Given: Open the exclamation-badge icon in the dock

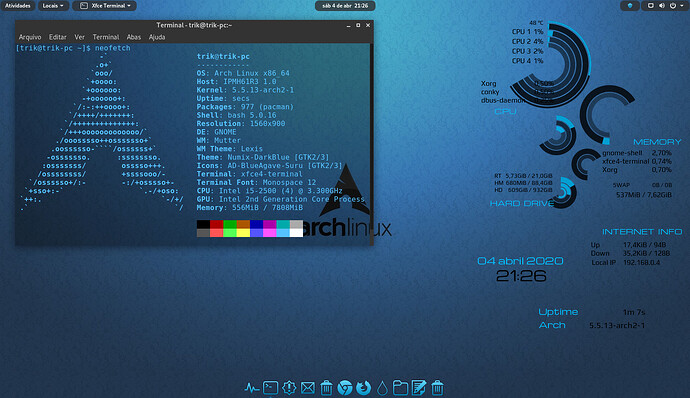Looking at the screenshot, I should (x=289, y=388).
